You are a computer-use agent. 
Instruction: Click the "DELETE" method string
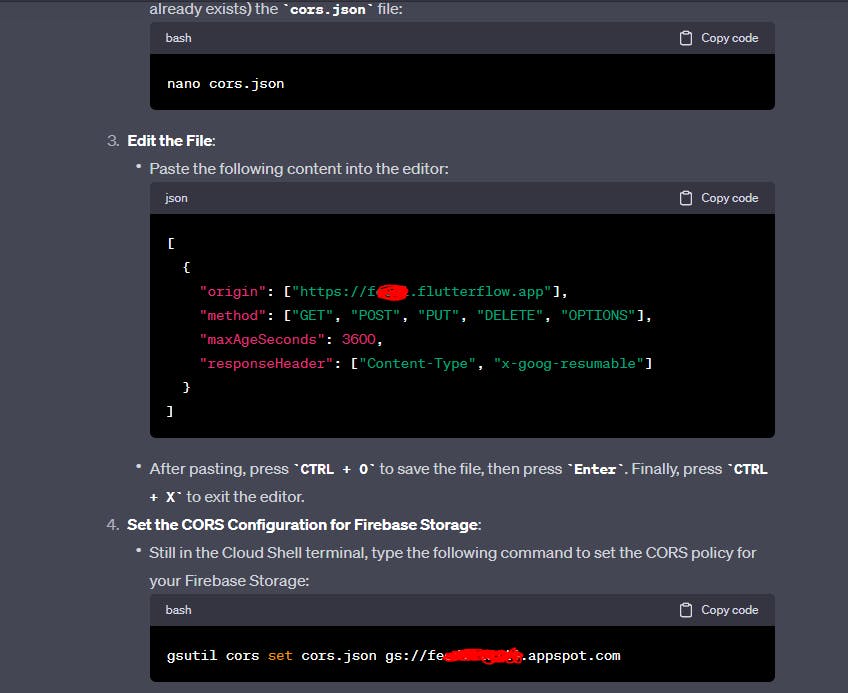(x=509, y=315)
